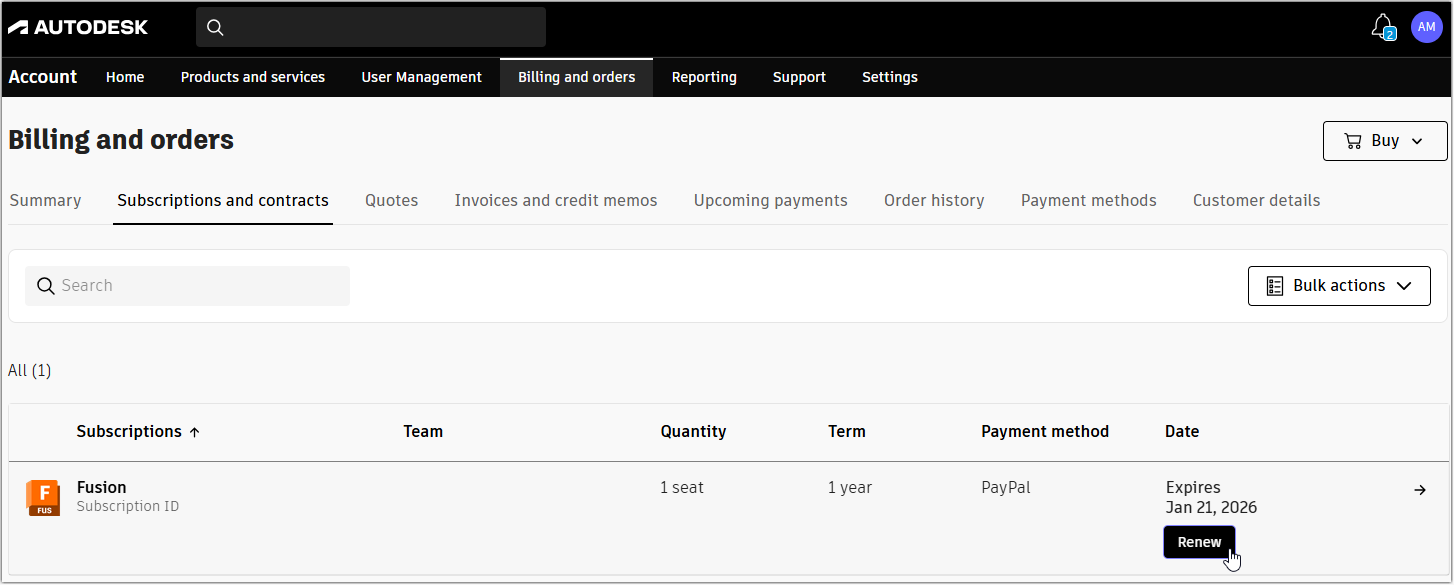Click the Fusion product icon

tap(43, 498)
